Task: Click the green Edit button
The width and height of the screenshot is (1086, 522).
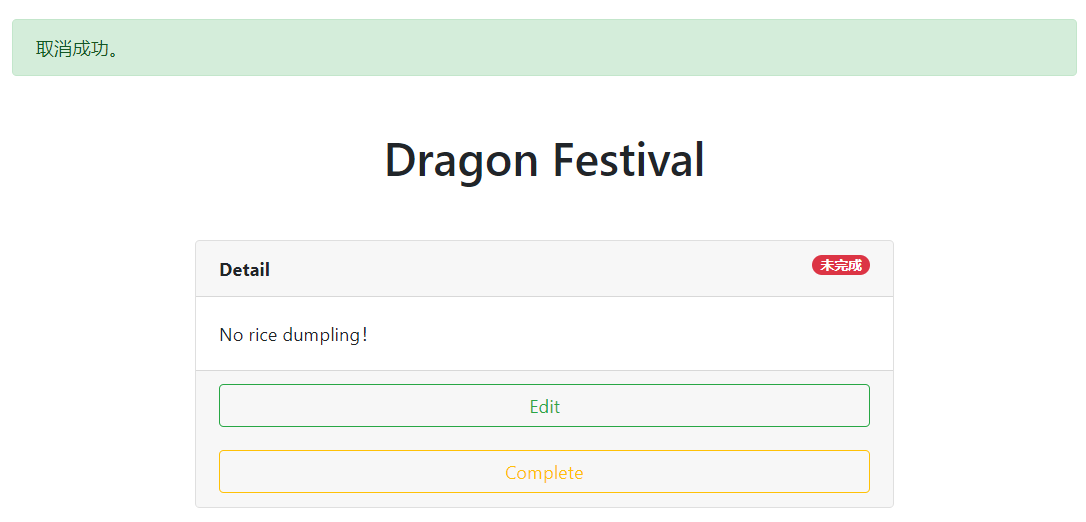Action: (x=544, y=406)
